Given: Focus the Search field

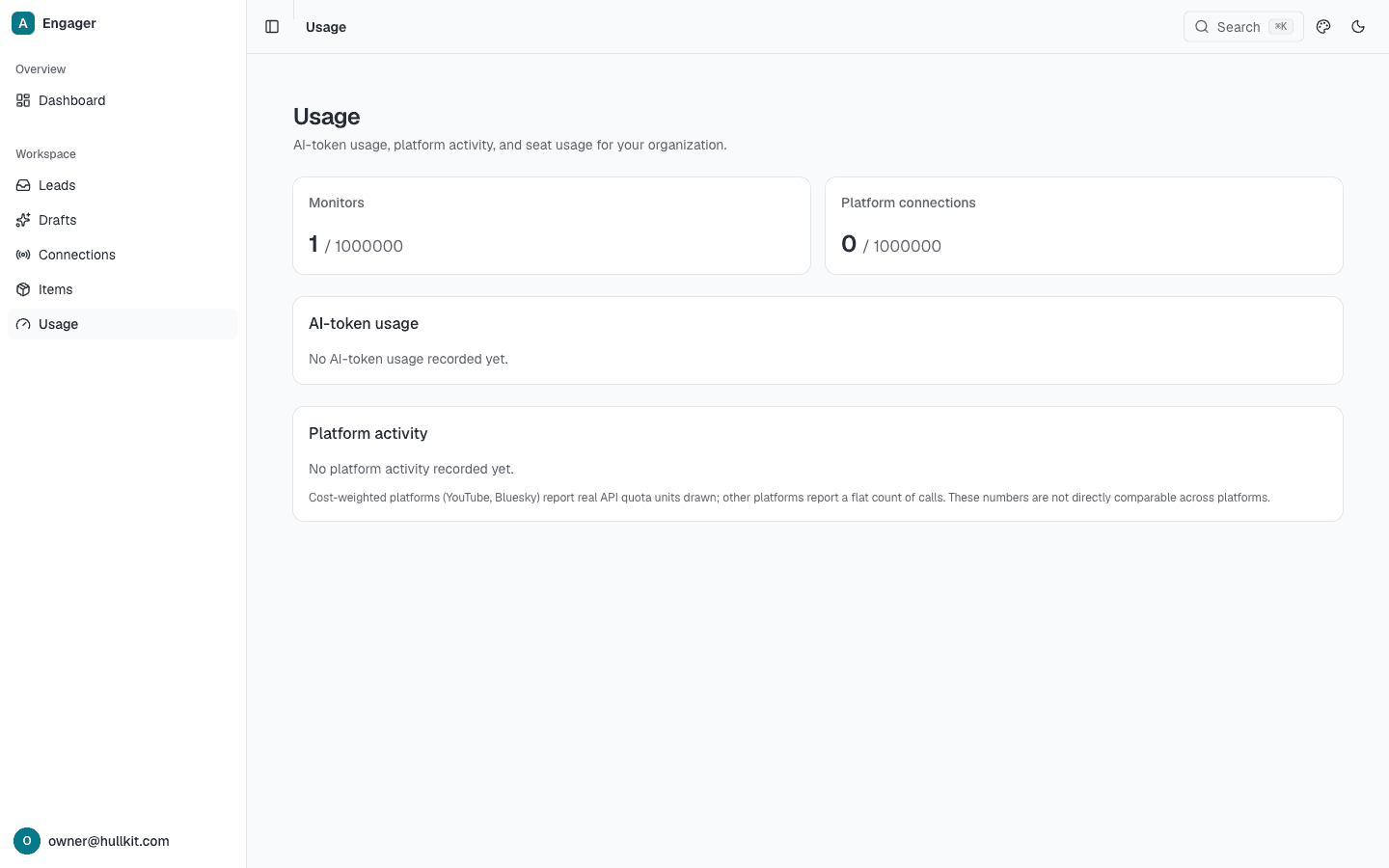Looking at the screenshot, I should click(1243, 27).
